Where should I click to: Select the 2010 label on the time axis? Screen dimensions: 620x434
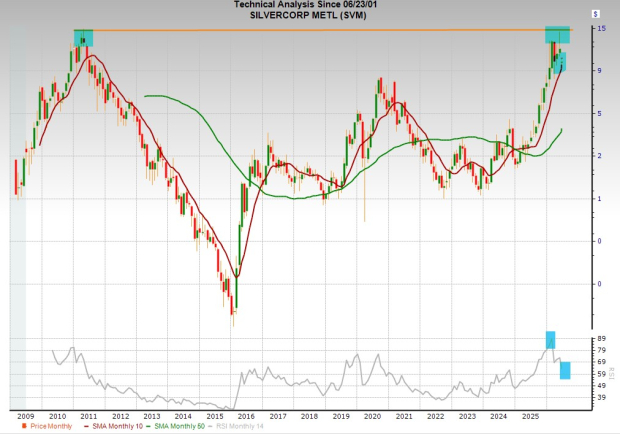57,416
